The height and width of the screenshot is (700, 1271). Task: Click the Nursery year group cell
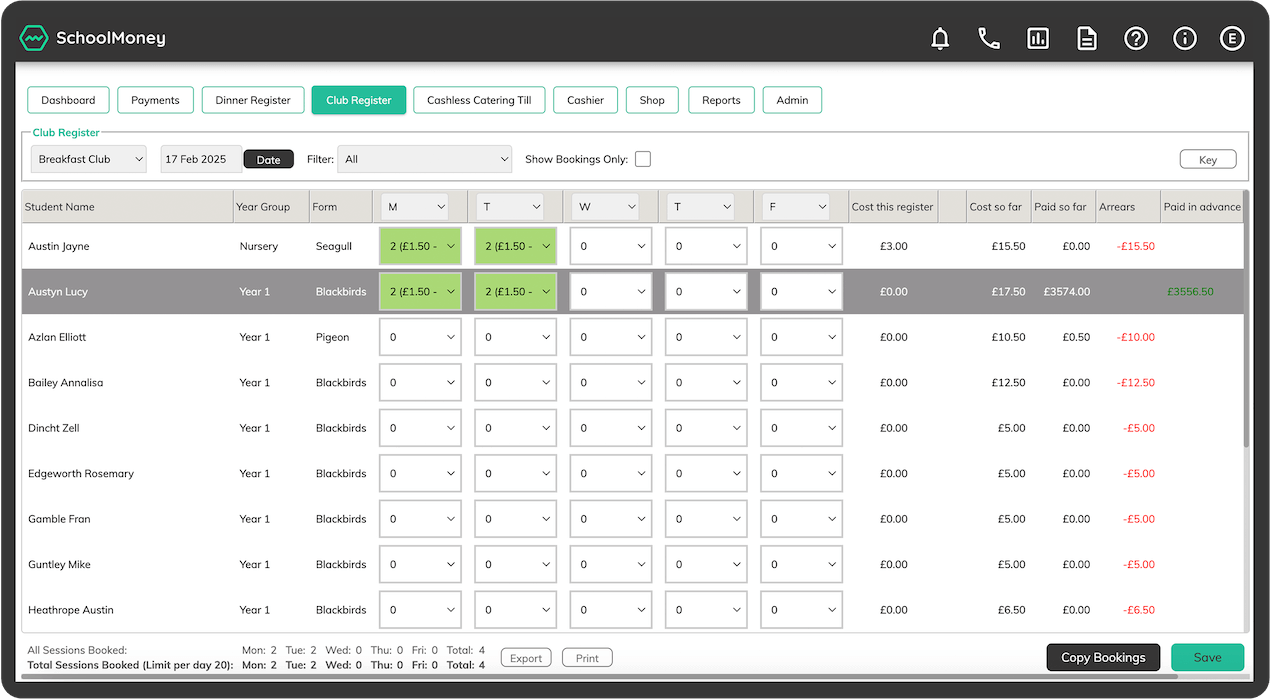click(259, 246)
